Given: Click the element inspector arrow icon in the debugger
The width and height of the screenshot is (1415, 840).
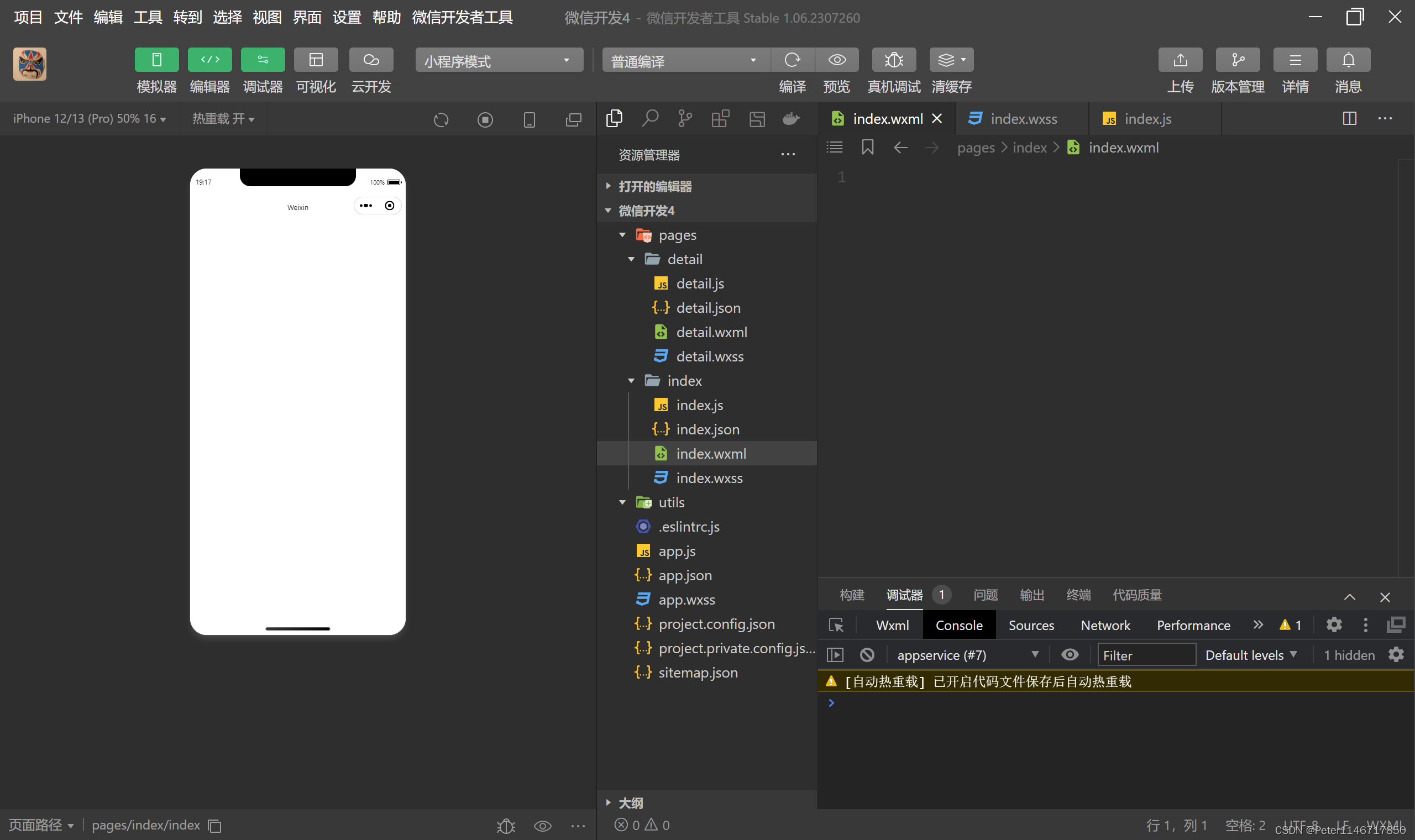Looking at the screenshot, I should [x=836, y=625].
